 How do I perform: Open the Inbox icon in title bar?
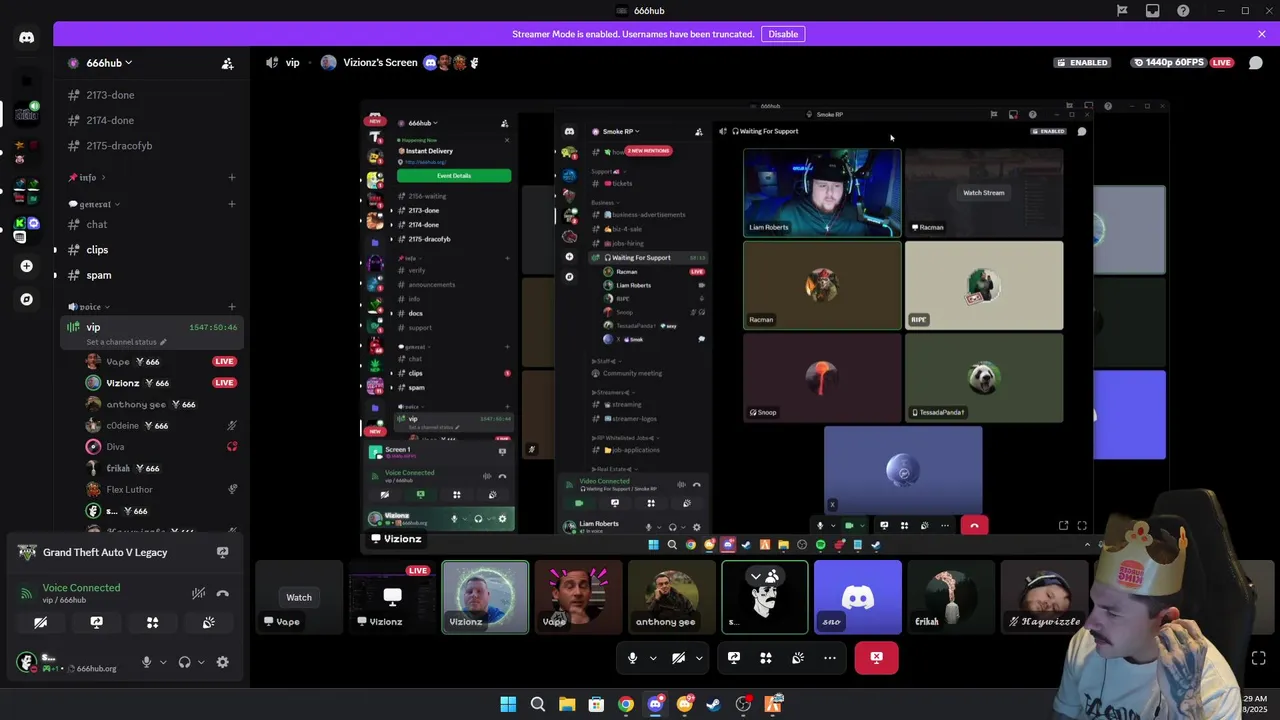[1153, 11]
